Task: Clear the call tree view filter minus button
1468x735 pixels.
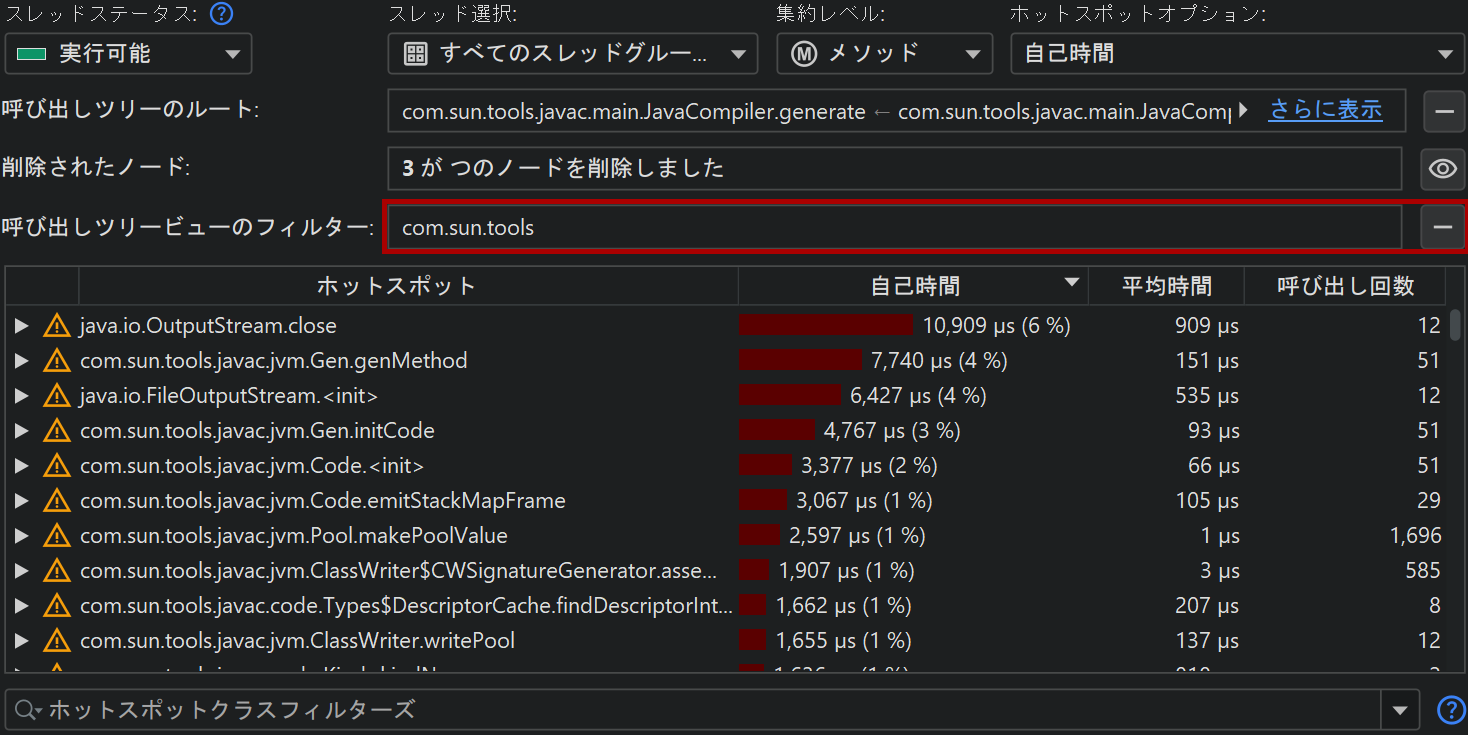Action: pos(1442,228)
